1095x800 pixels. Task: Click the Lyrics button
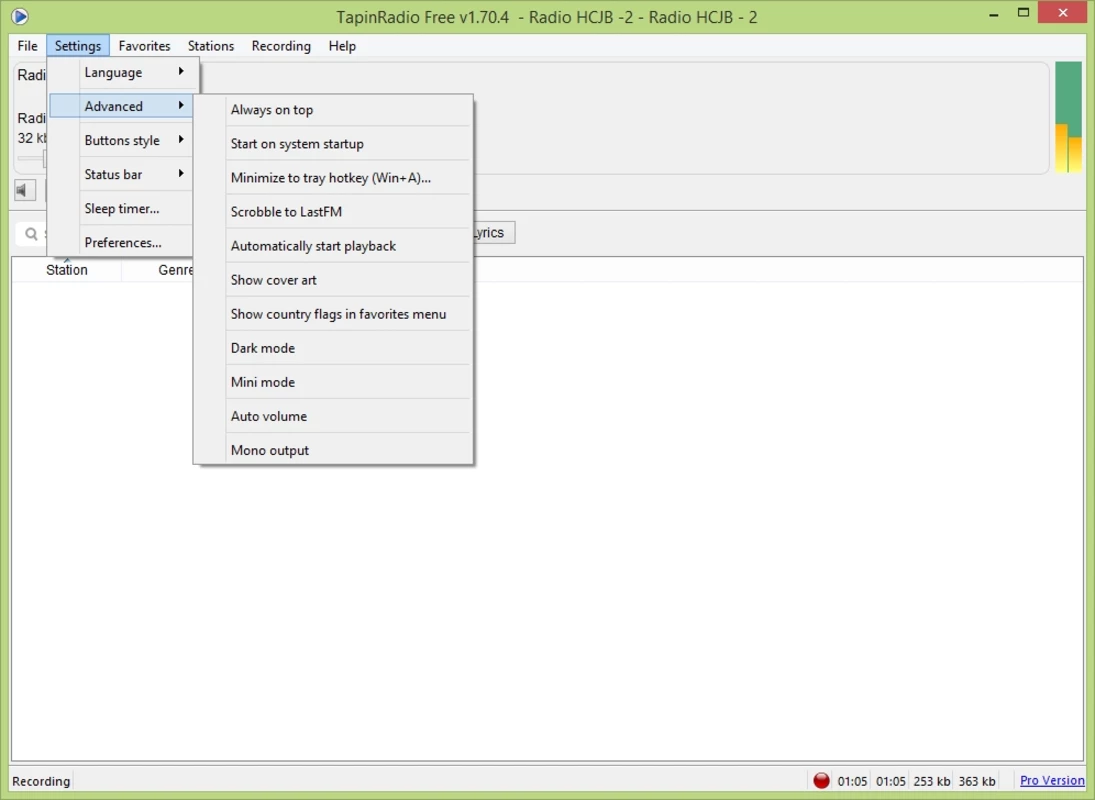[x=492, y=233]
